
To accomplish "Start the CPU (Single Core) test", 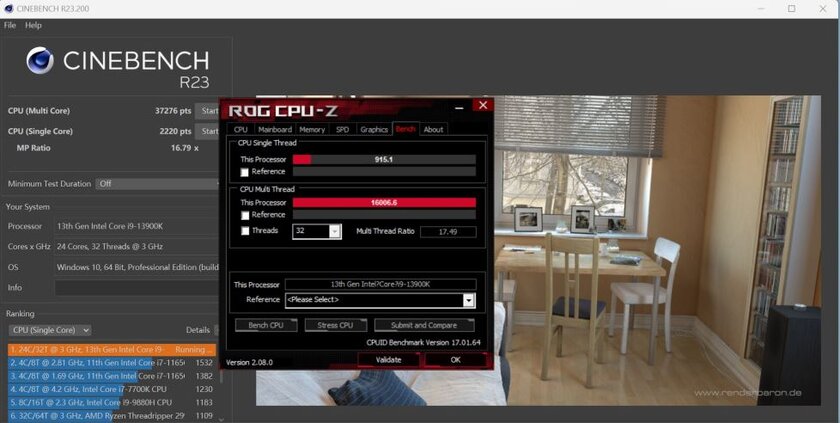I will tap(208, 131).
